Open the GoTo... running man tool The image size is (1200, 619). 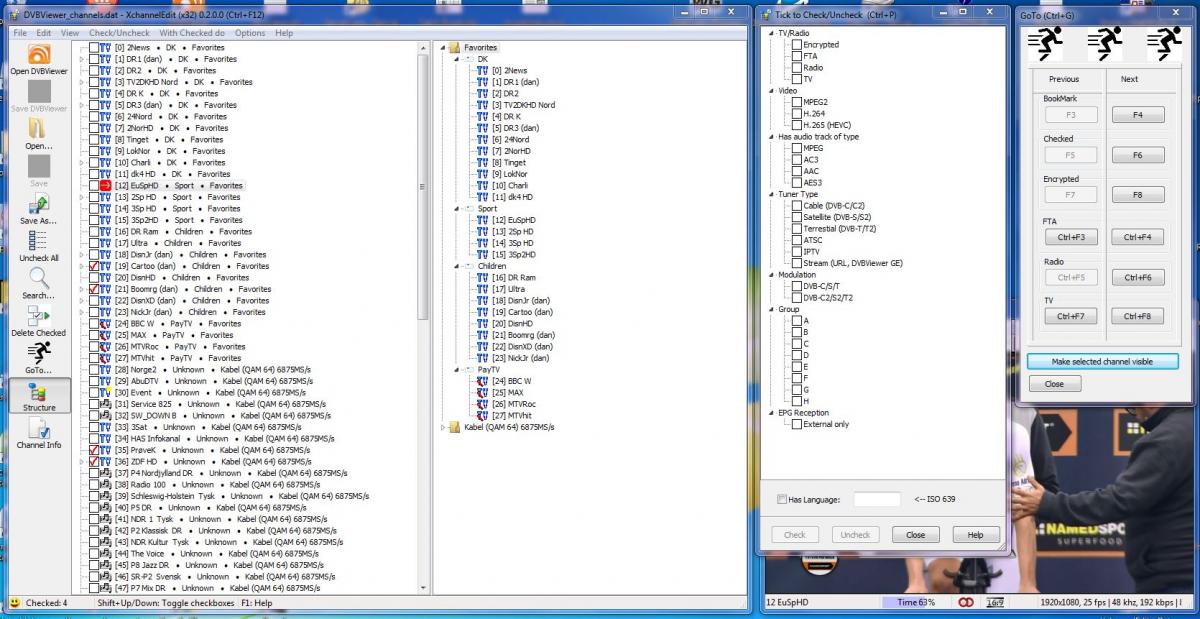point(39,353)
